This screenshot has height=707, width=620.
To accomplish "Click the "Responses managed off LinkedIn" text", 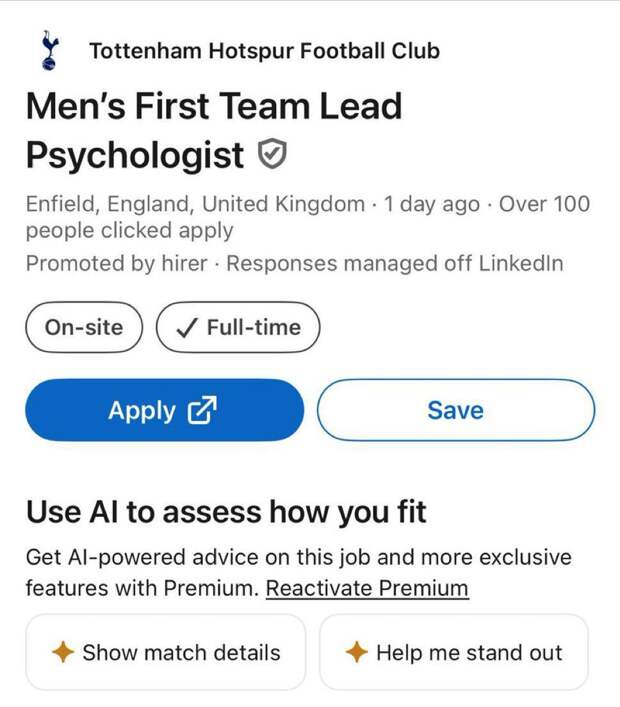I will [394, 264].
